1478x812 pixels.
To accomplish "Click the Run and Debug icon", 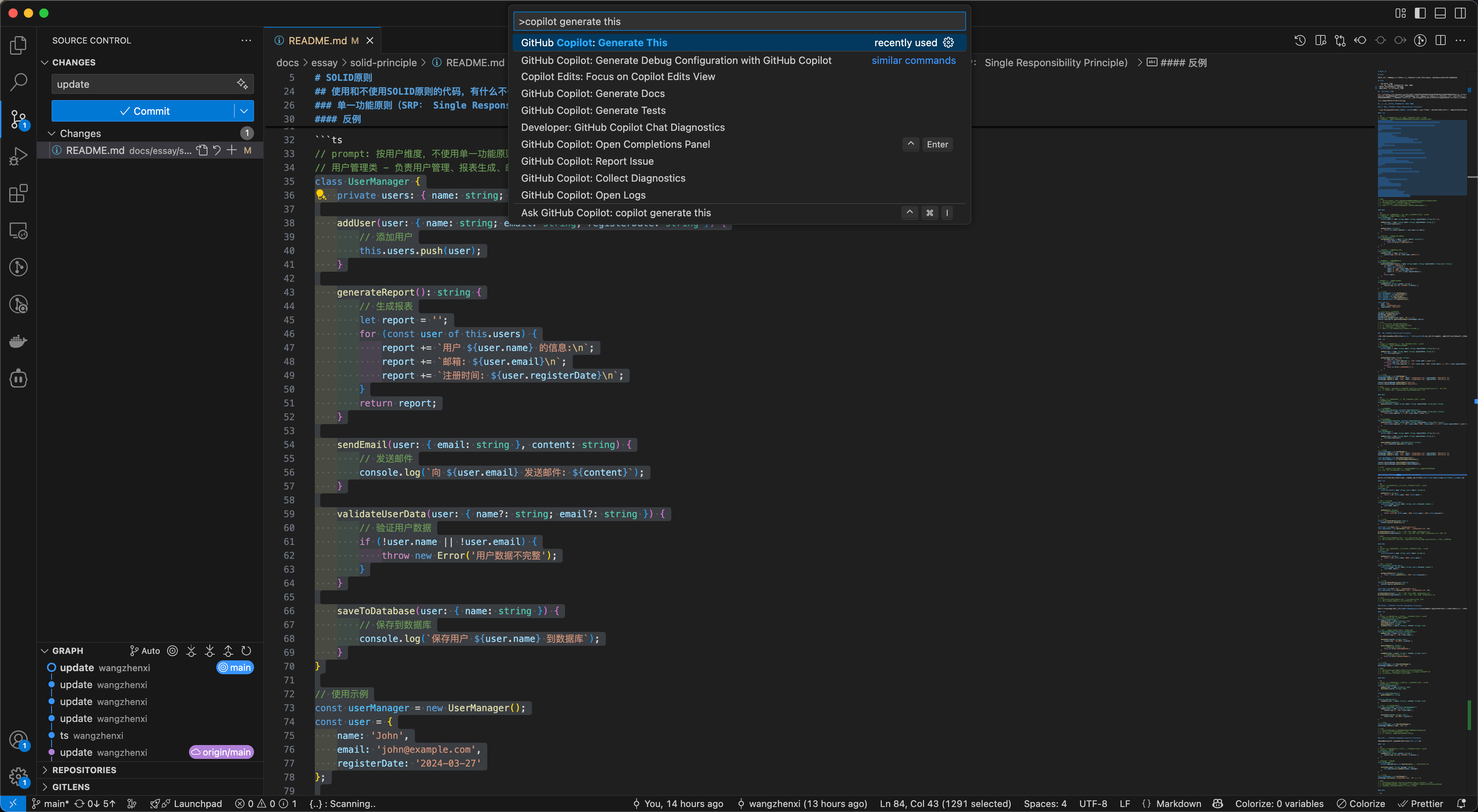I will [18, 156].
